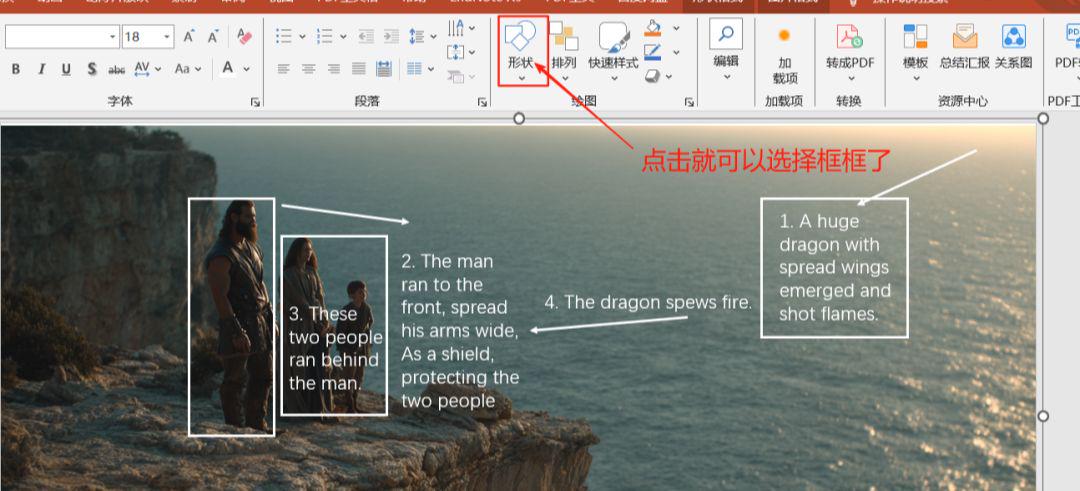Clear all text formatting with the eraser icon
Image resolution: width=1080 pixels, height=491 pixels.
(245, 36)
